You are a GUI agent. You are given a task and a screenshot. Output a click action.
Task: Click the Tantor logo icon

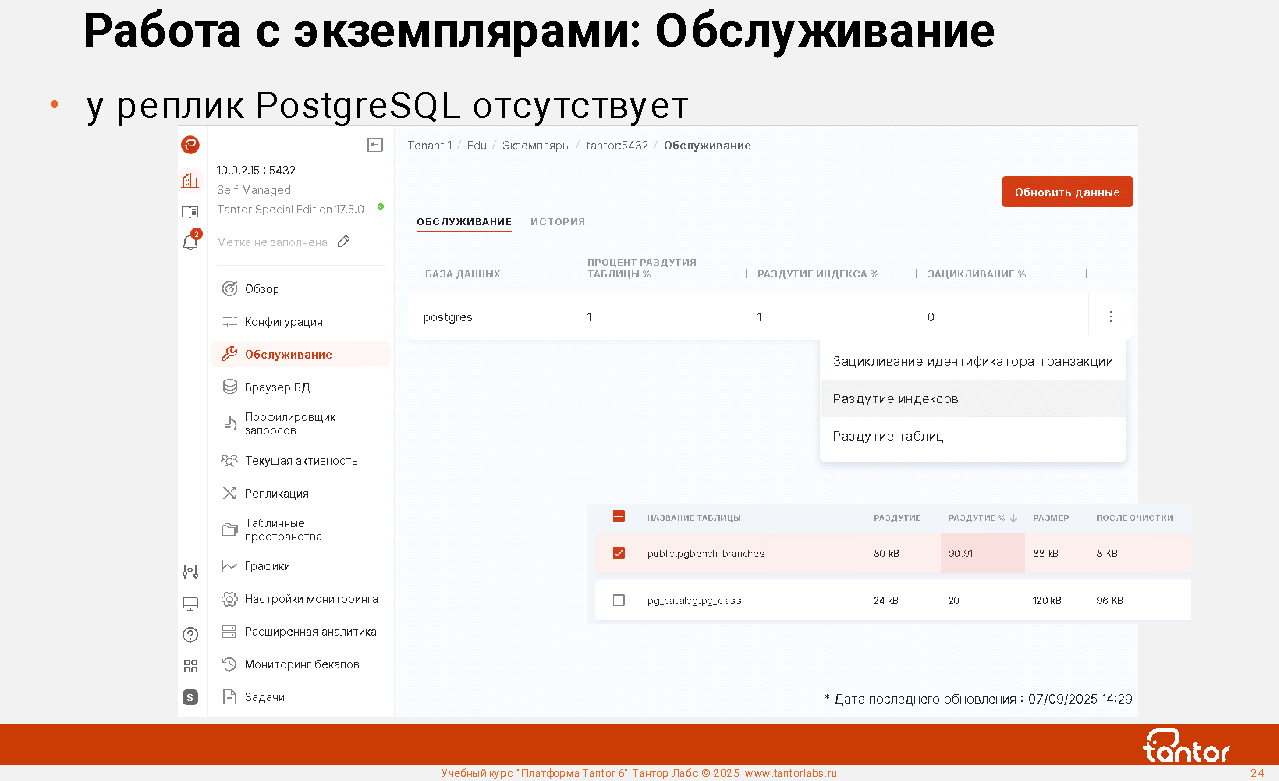190,146
